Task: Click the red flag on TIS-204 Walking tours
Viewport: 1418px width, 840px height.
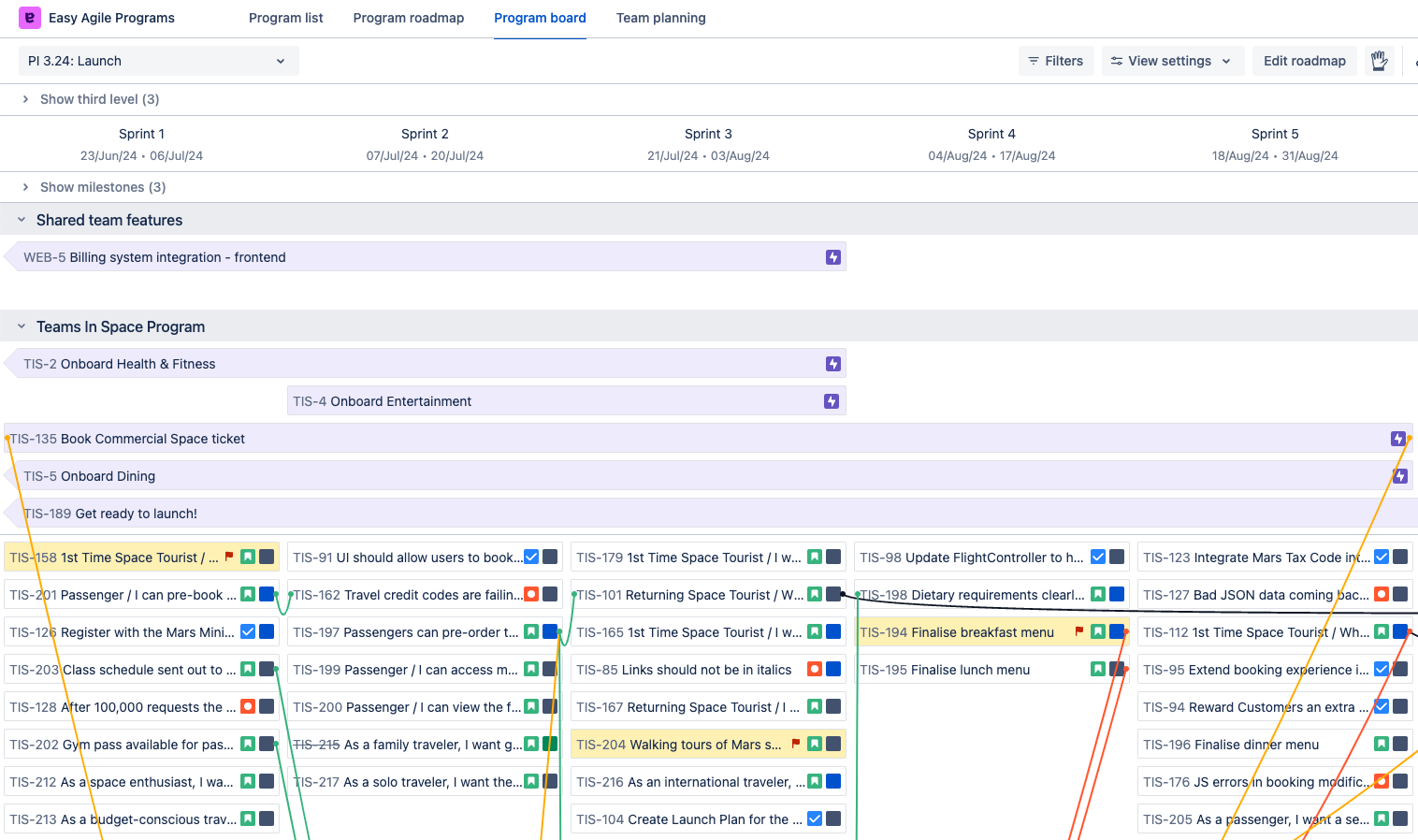Action: click(x=796, y=745)
